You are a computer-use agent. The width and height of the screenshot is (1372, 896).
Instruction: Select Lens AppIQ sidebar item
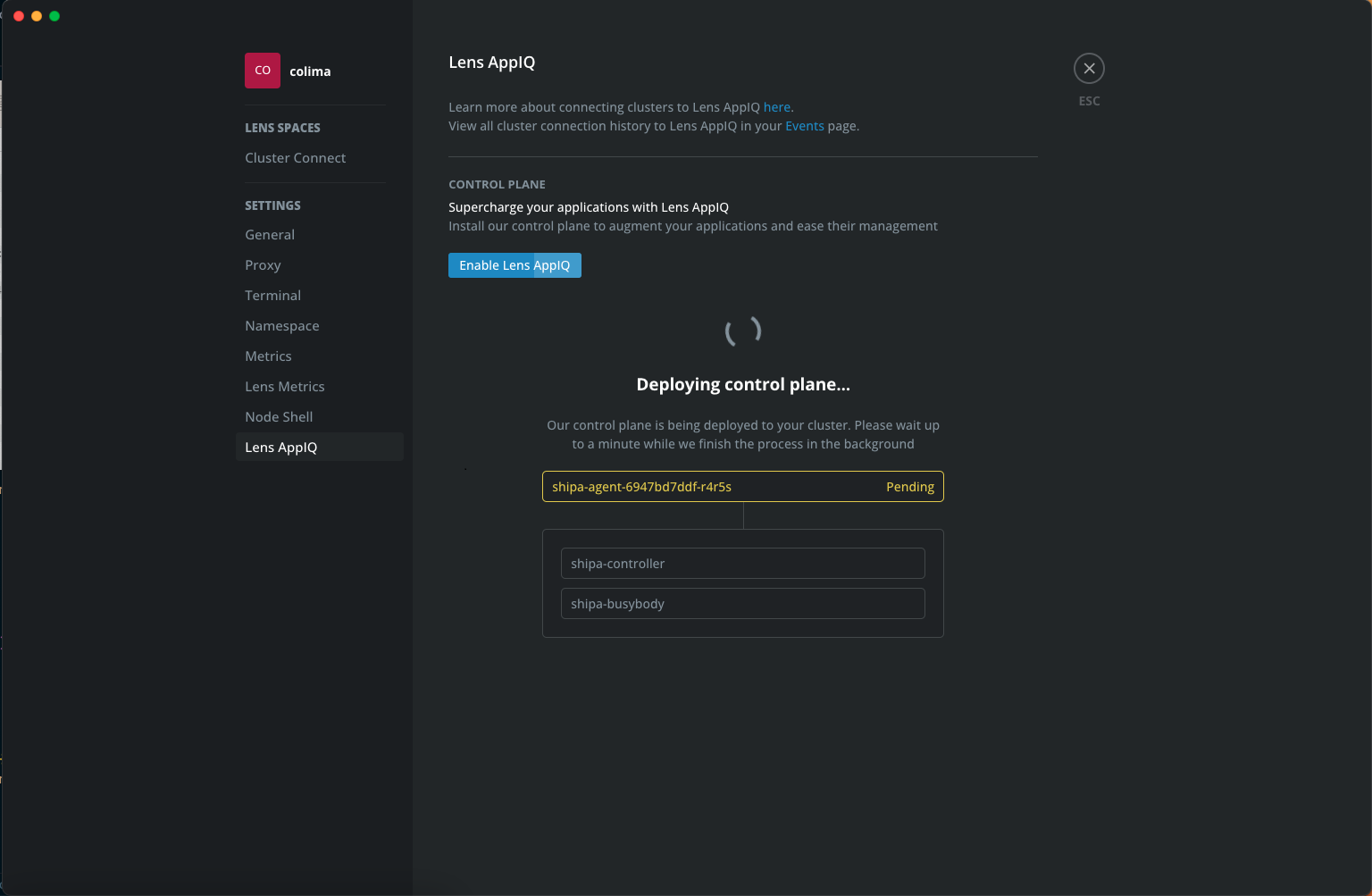coord(319,448)
